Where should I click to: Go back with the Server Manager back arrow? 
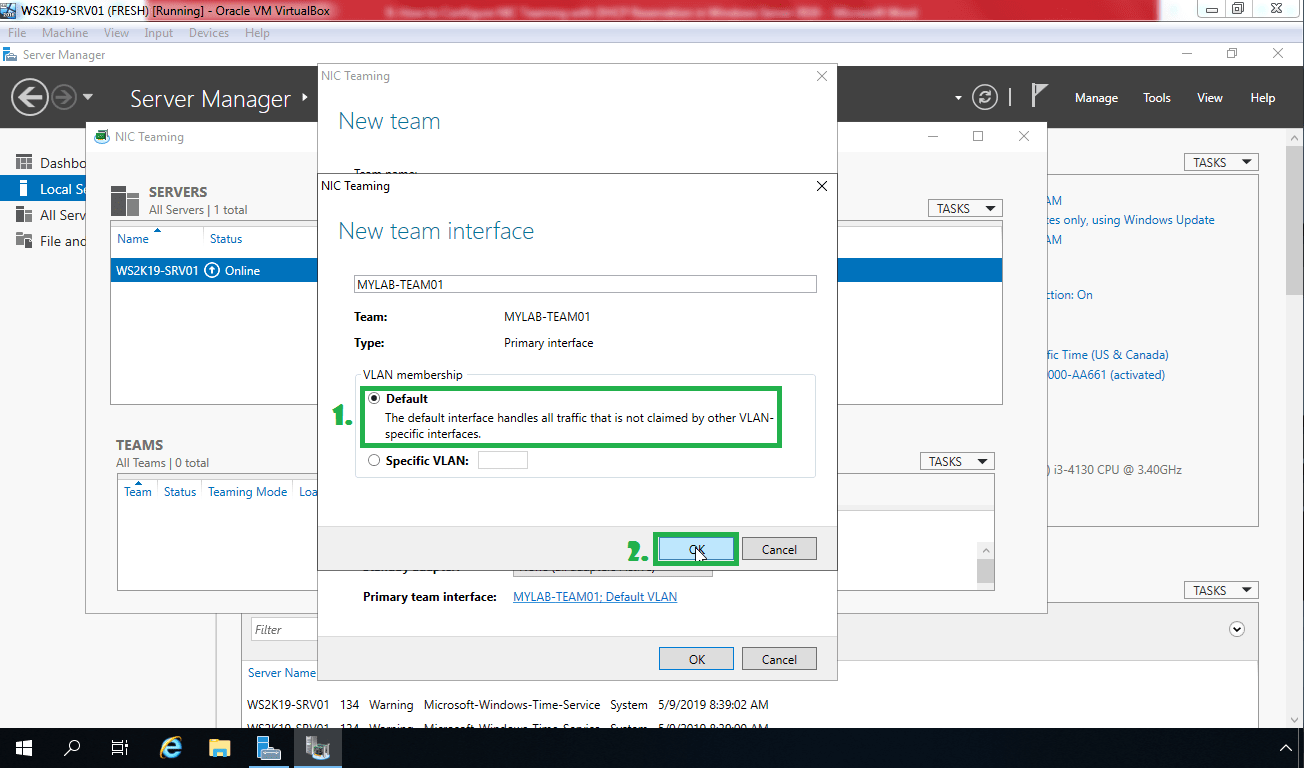point(30,97)
